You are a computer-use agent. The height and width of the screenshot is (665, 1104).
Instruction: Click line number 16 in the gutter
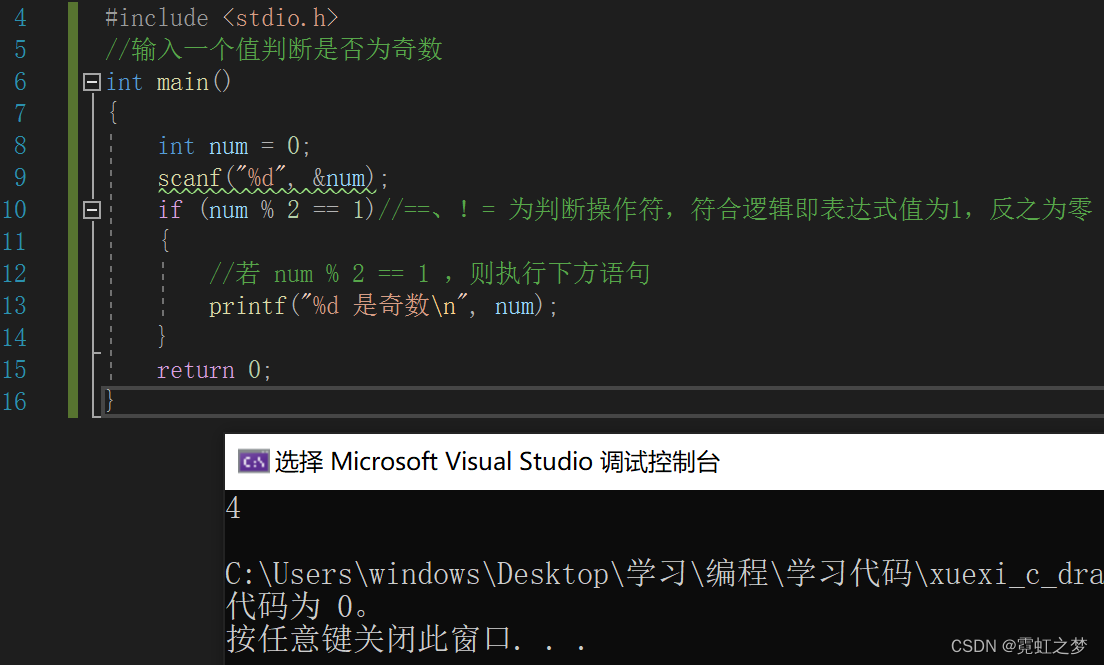pyautogui.click(x=14, y=402)
